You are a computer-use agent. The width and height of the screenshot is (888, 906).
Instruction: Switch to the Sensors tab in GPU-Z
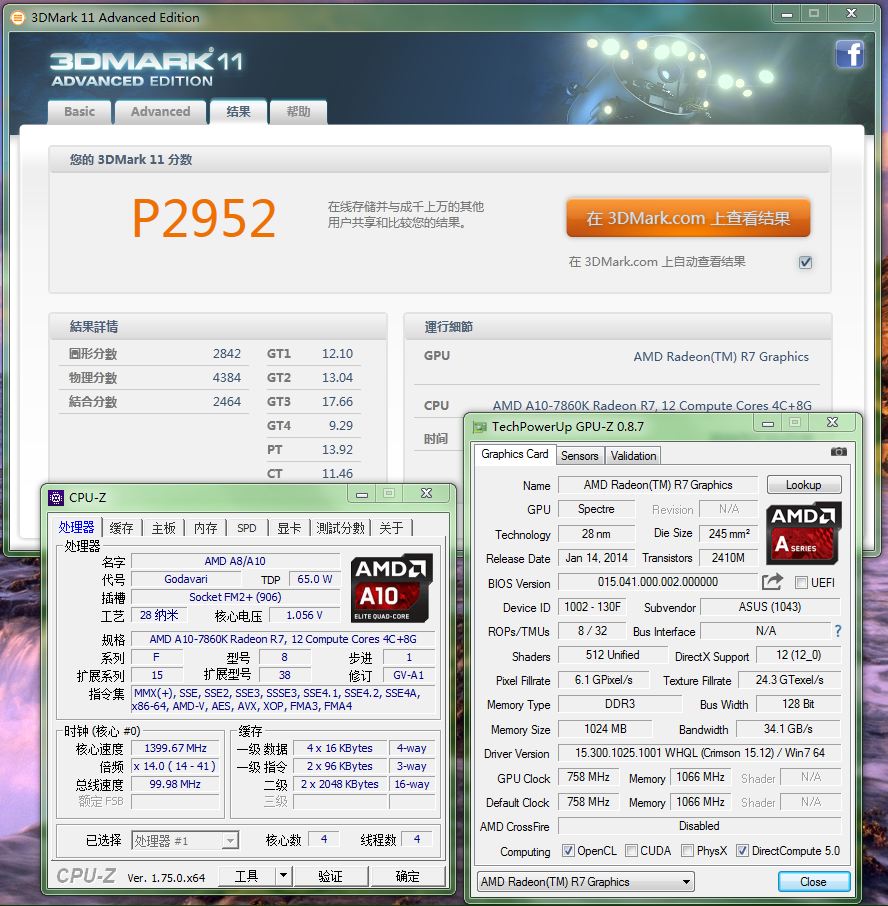pos(579,456)
